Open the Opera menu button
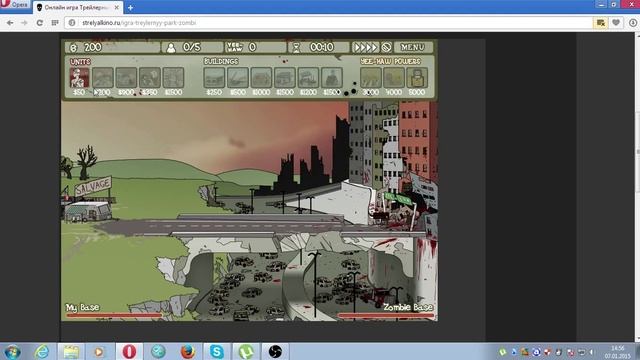Screen dimensions: 640x360 point(15,5)
